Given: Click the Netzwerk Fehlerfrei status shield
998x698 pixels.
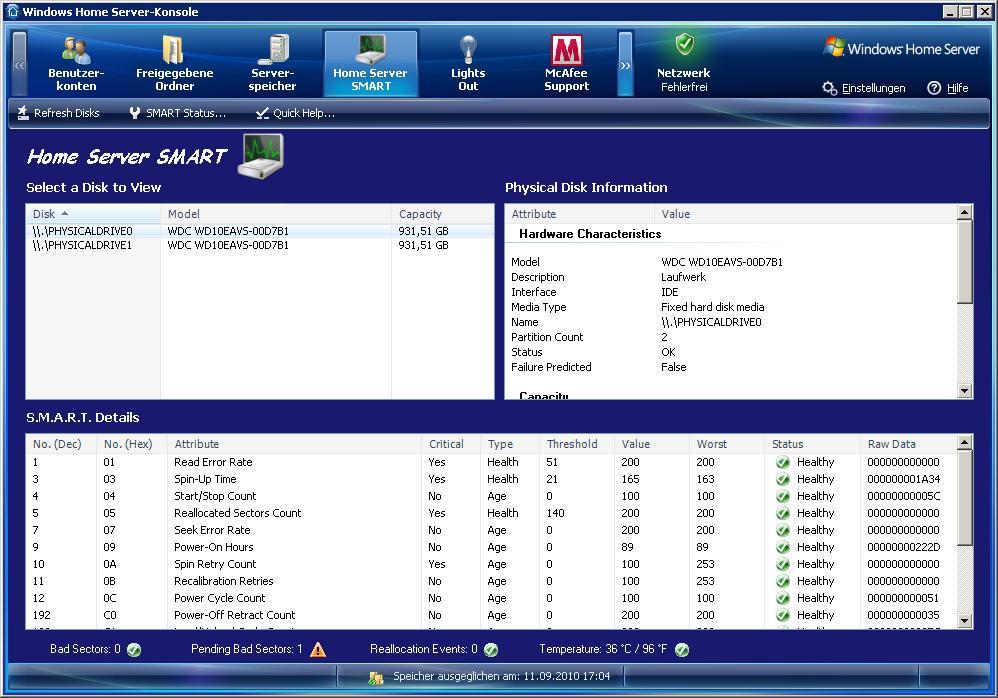Looking at the screenshot, I should tap(684, 45).
